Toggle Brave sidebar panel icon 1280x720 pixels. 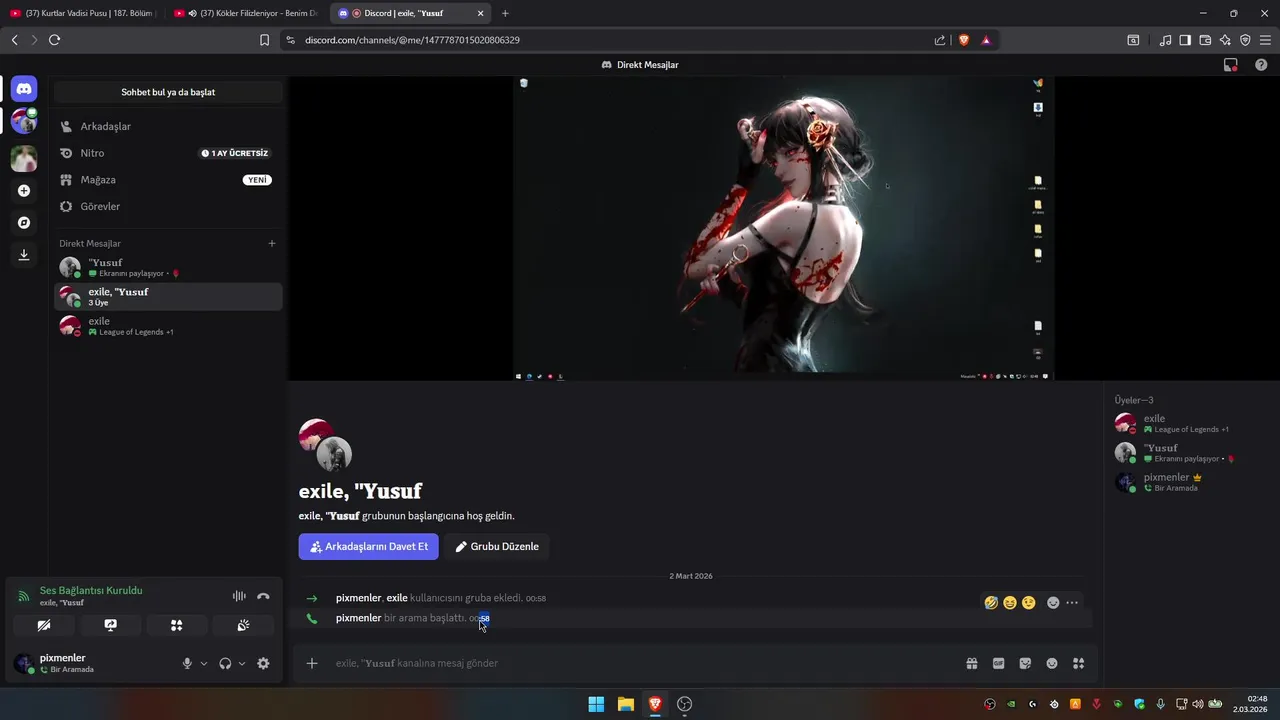(1185, 40)
